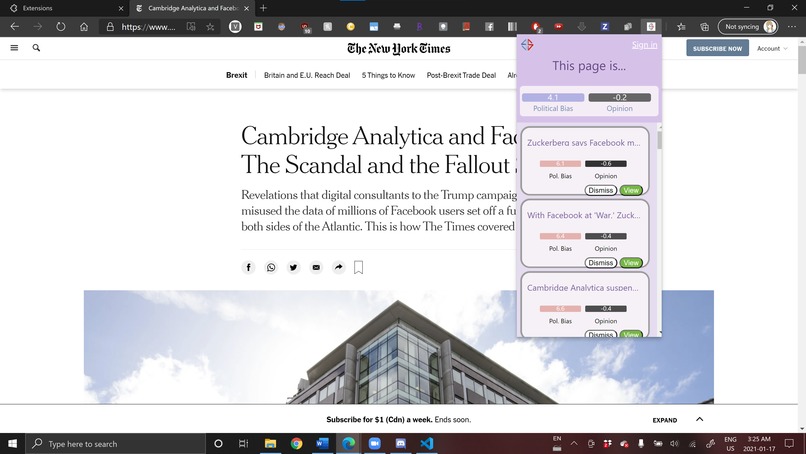Screen dimensions: 806x454
Task: Open Cambridge Analytica suspen... card title
Action: pos(582,288)
